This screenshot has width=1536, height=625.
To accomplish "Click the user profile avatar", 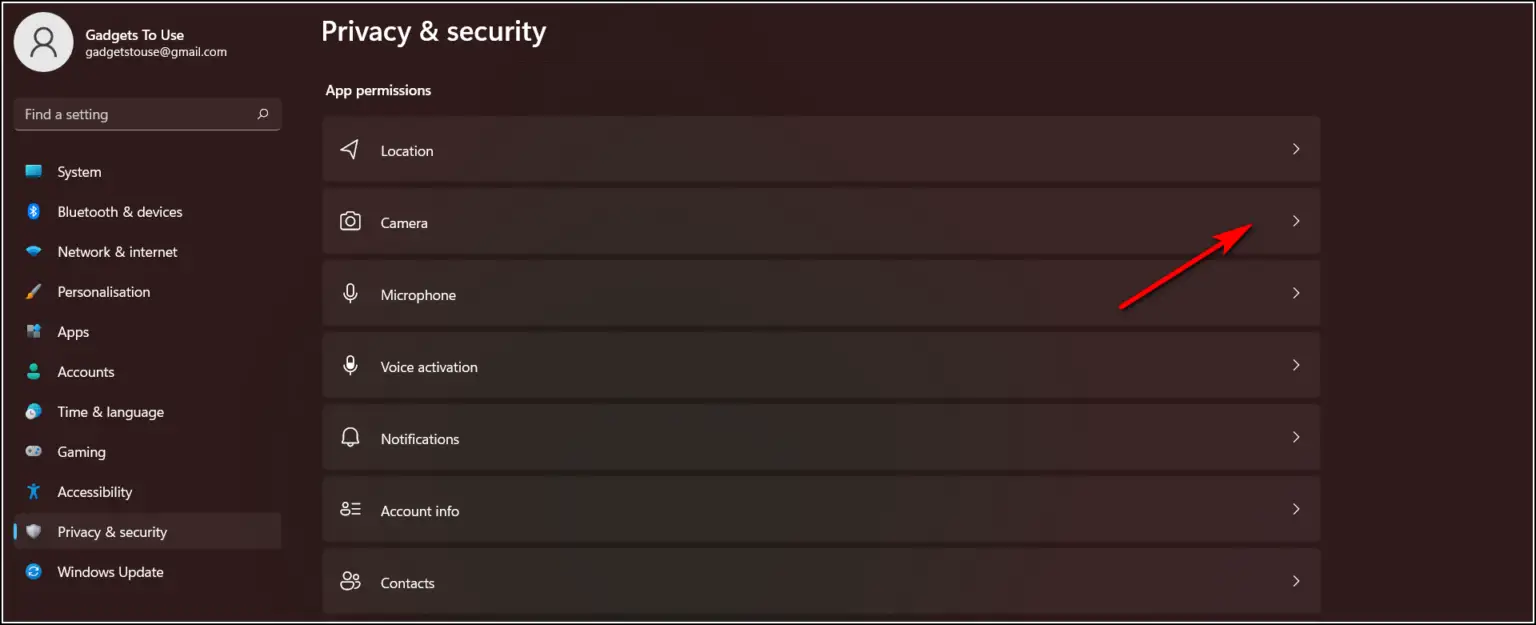I will pos(43,42).
